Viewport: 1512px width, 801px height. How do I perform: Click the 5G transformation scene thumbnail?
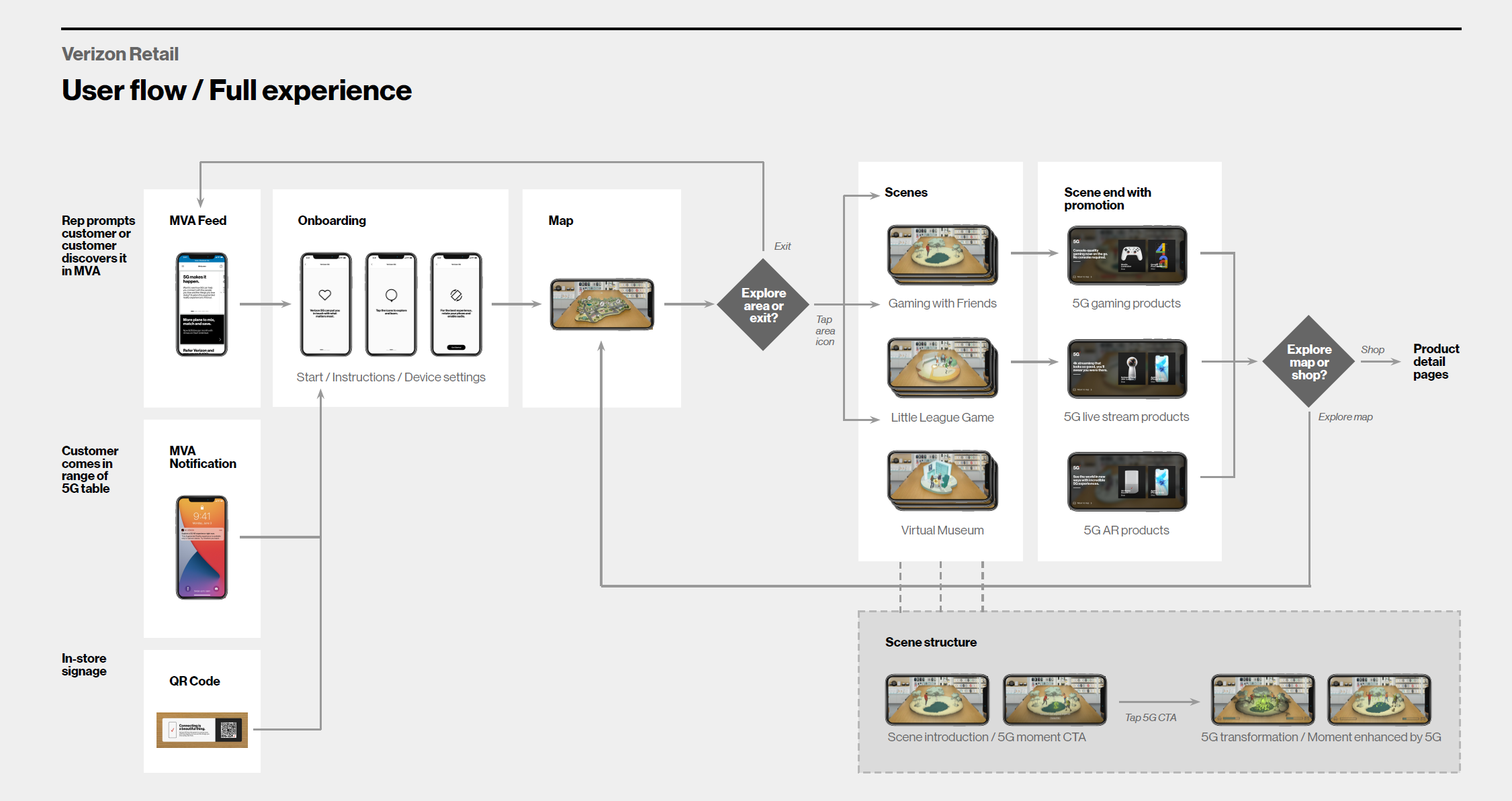pos(1262,700)
